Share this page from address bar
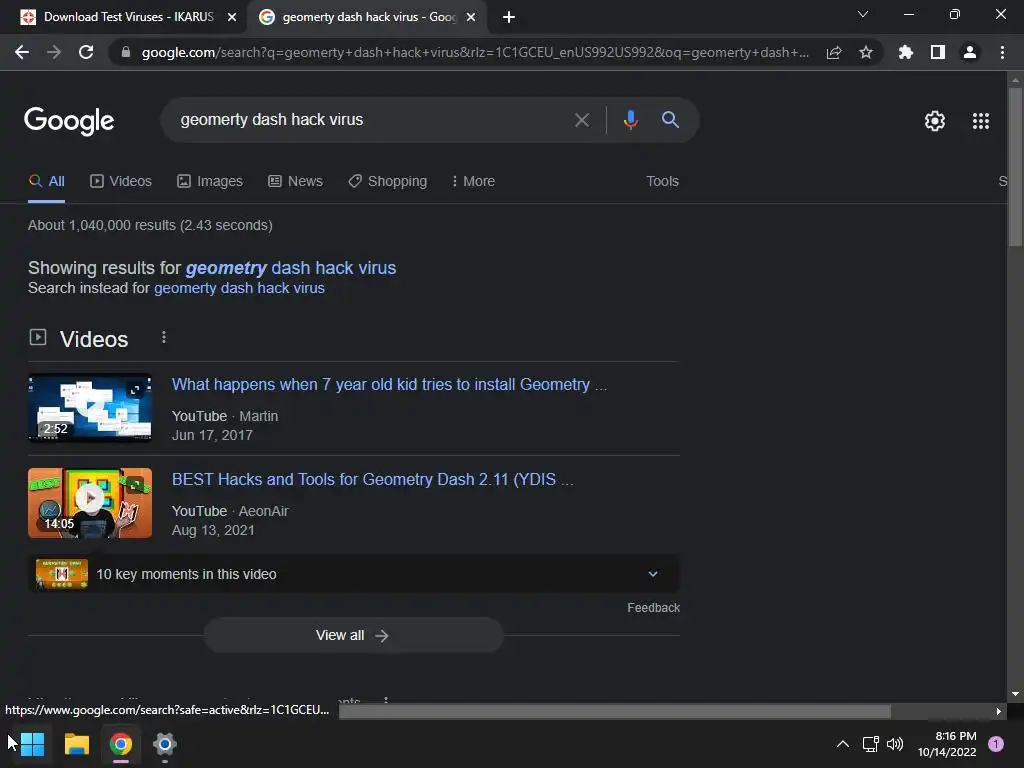1024x768 pixels. point(834,52)
